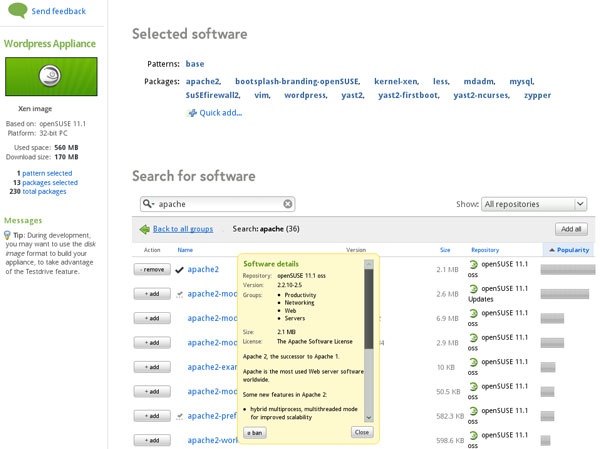Click the ban button in Software details
600x449 pixels.
coord(255,433)
